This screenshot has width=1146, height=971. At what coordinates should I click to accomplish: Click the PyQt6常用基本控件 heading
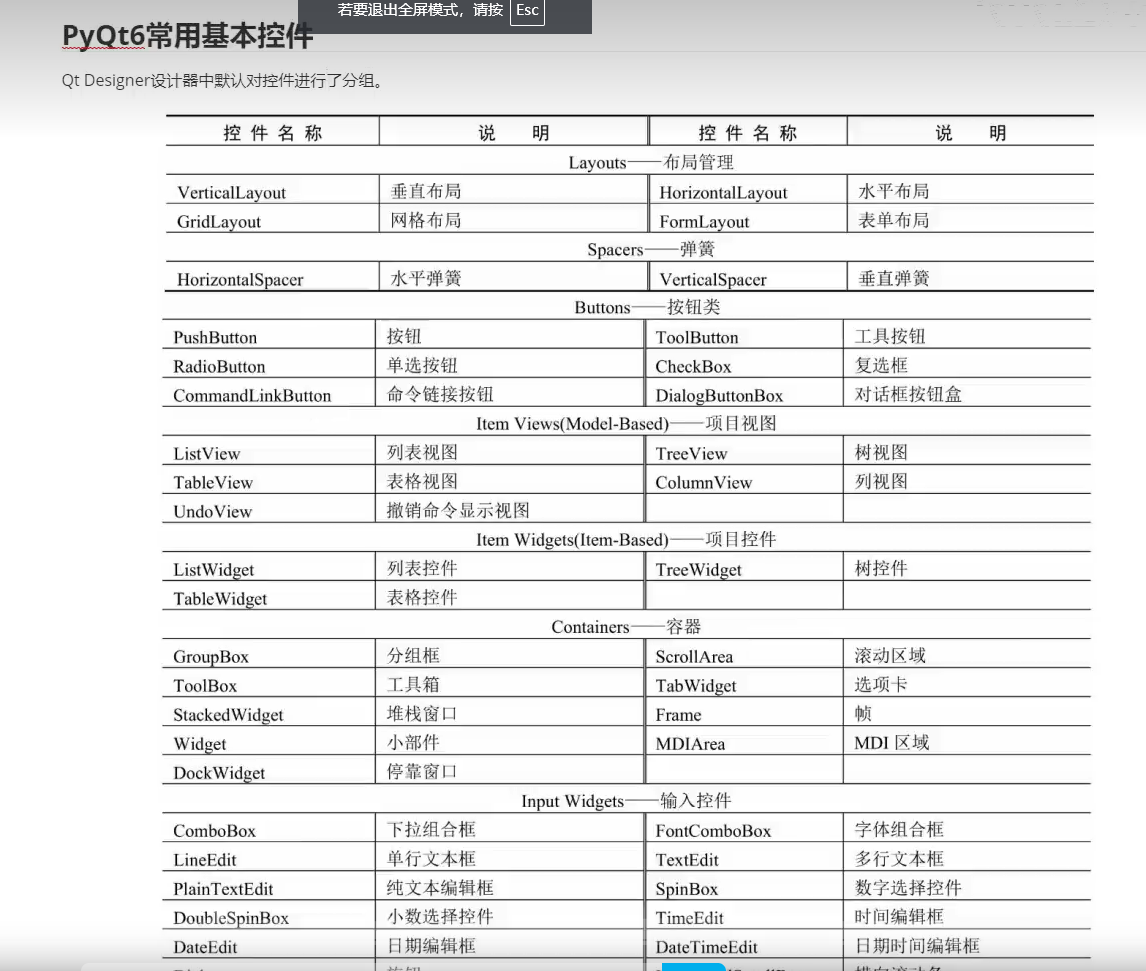point(188,36)
